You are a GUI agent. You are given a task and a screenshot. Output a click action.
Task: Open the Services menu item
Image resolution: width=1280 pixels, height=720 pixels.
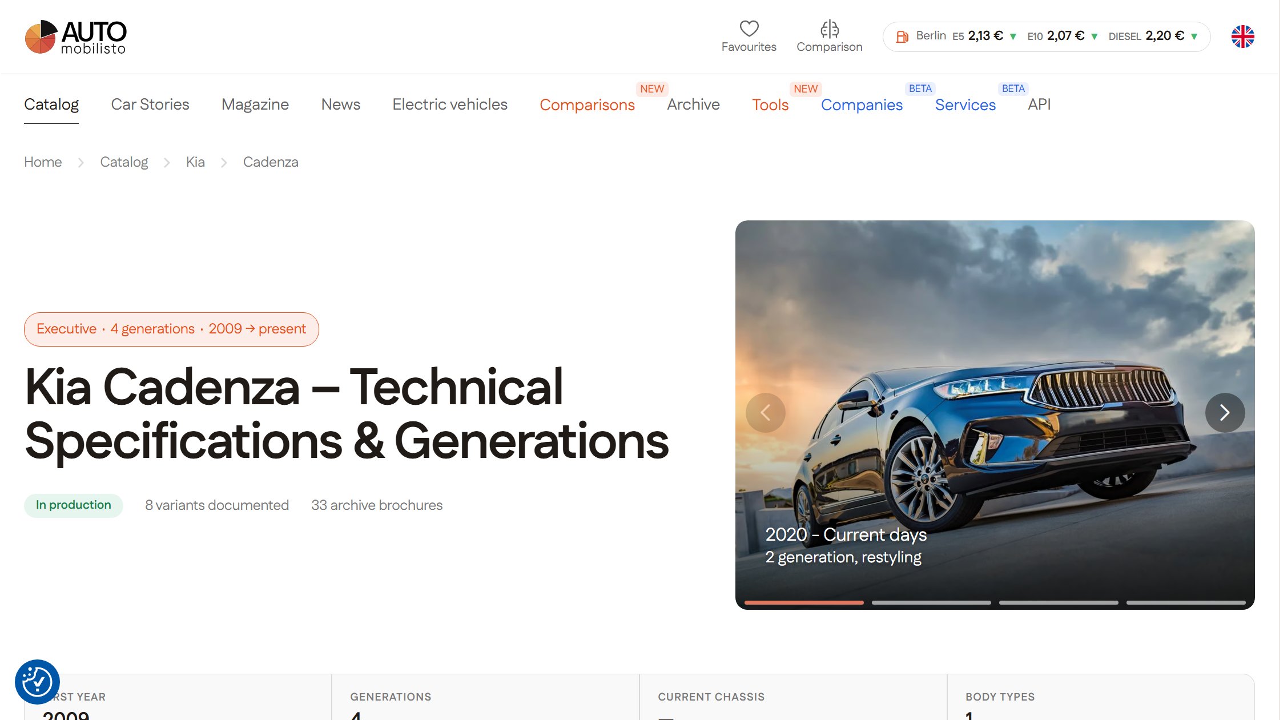[965, 105]
